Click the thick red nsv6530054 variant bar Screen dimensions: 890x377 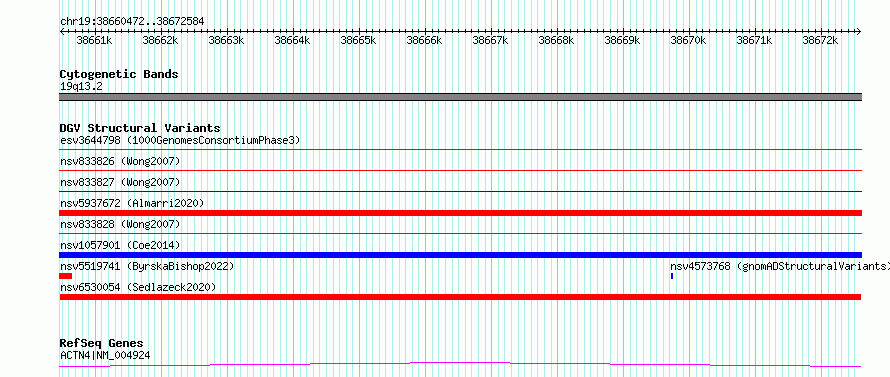460,297
